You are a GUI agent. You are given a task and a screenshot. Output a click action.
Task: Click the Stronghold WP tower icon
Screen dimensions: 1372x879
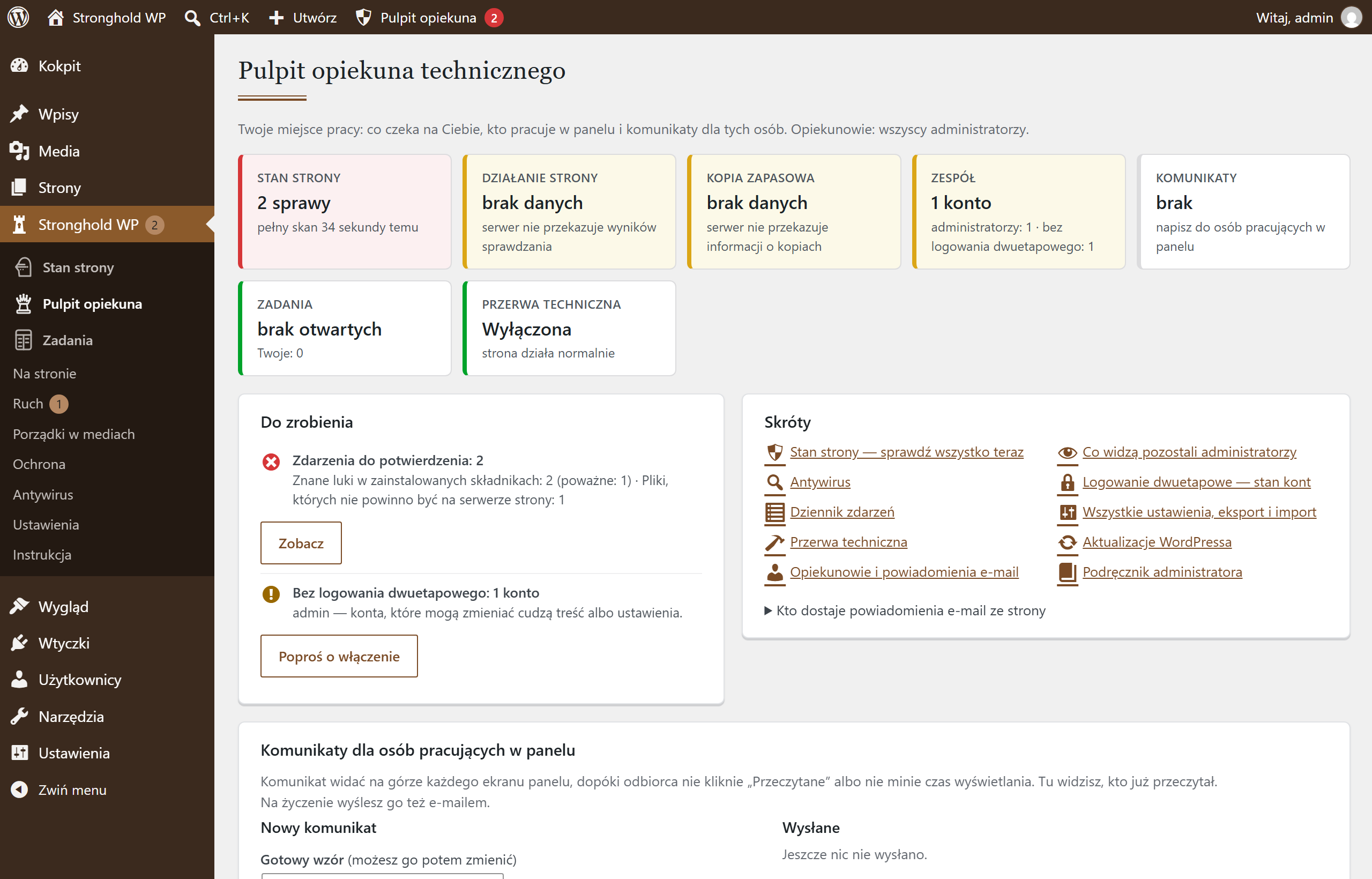(x=19, y=225)
